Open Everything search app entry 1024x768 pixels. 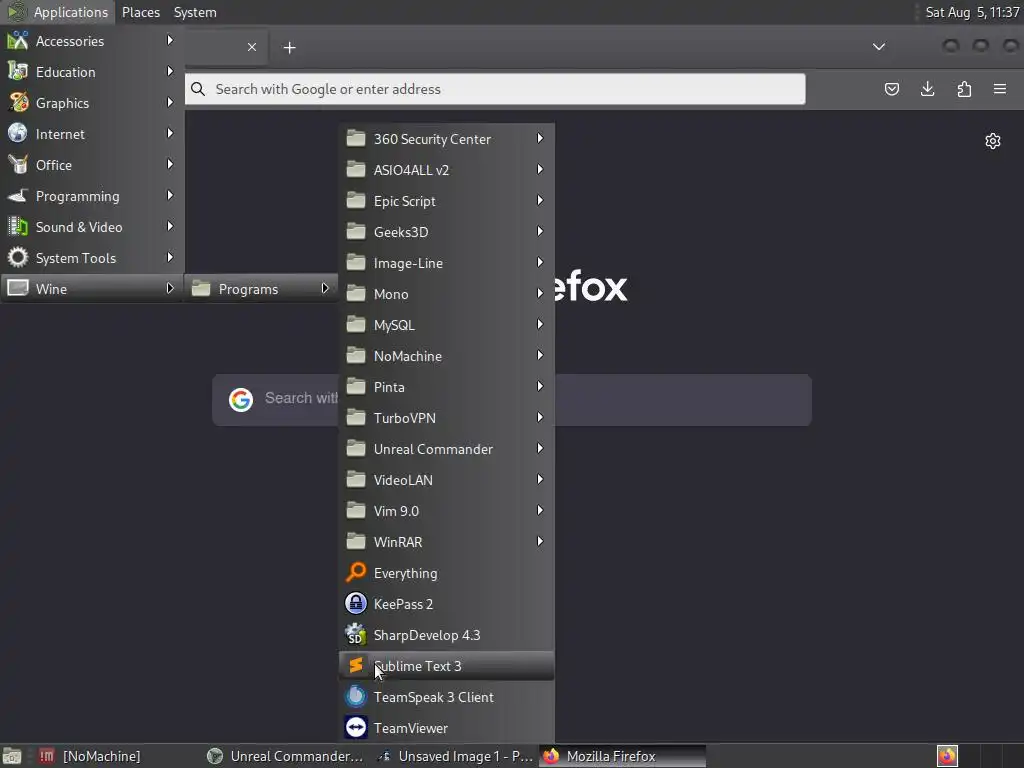[447, 573]
